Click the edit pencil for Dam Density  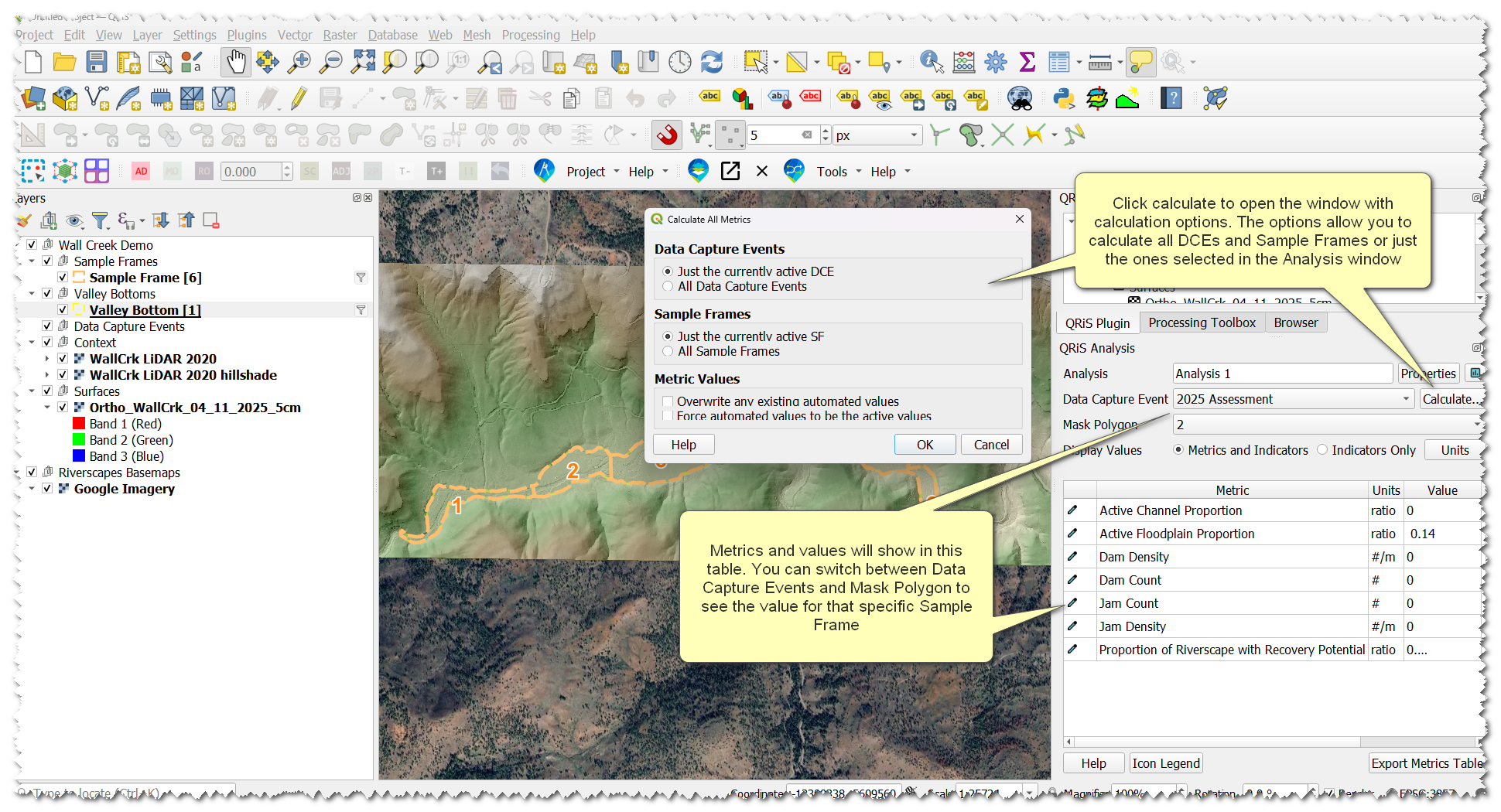point(1072,556)
